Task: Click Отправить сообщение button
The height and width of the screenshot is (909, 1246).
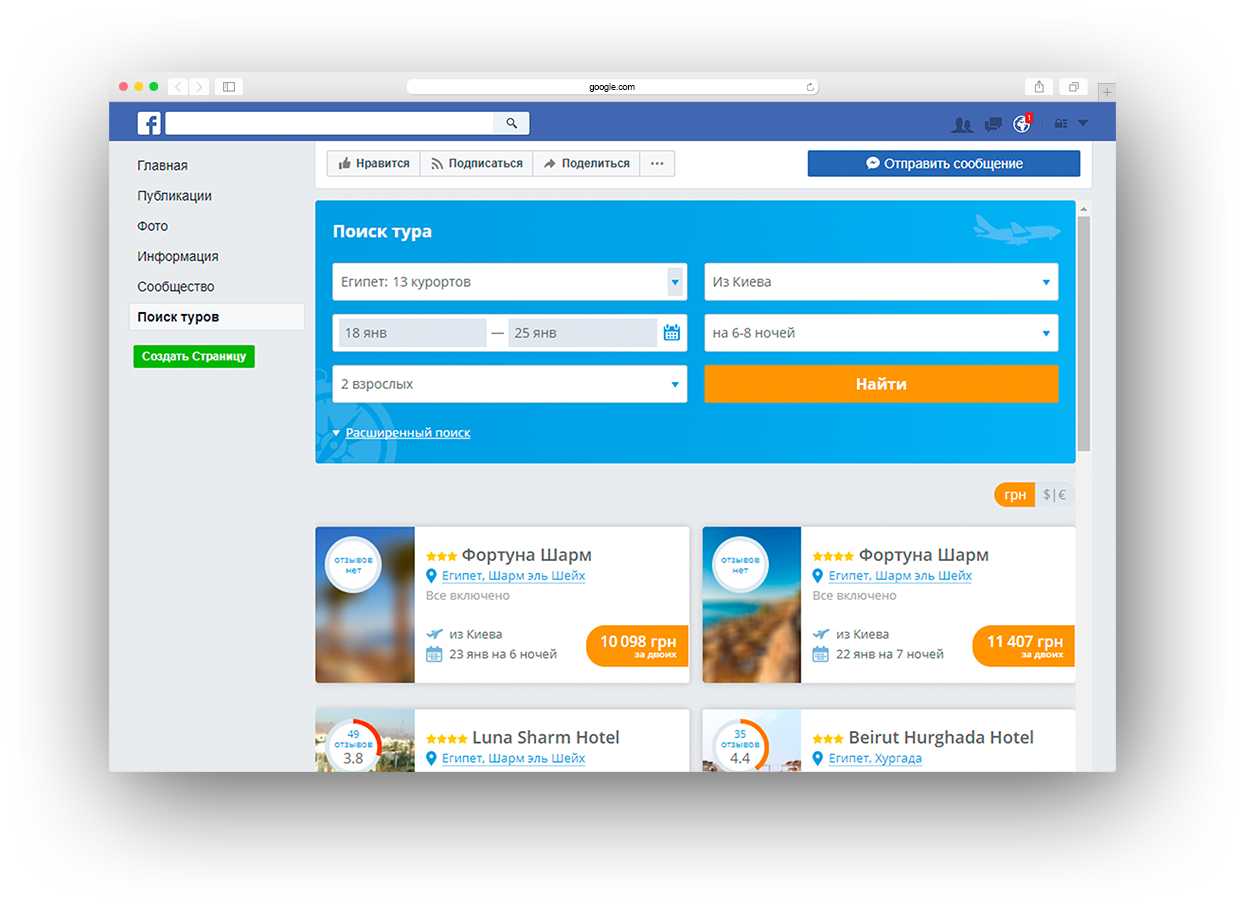Action: 943,164
